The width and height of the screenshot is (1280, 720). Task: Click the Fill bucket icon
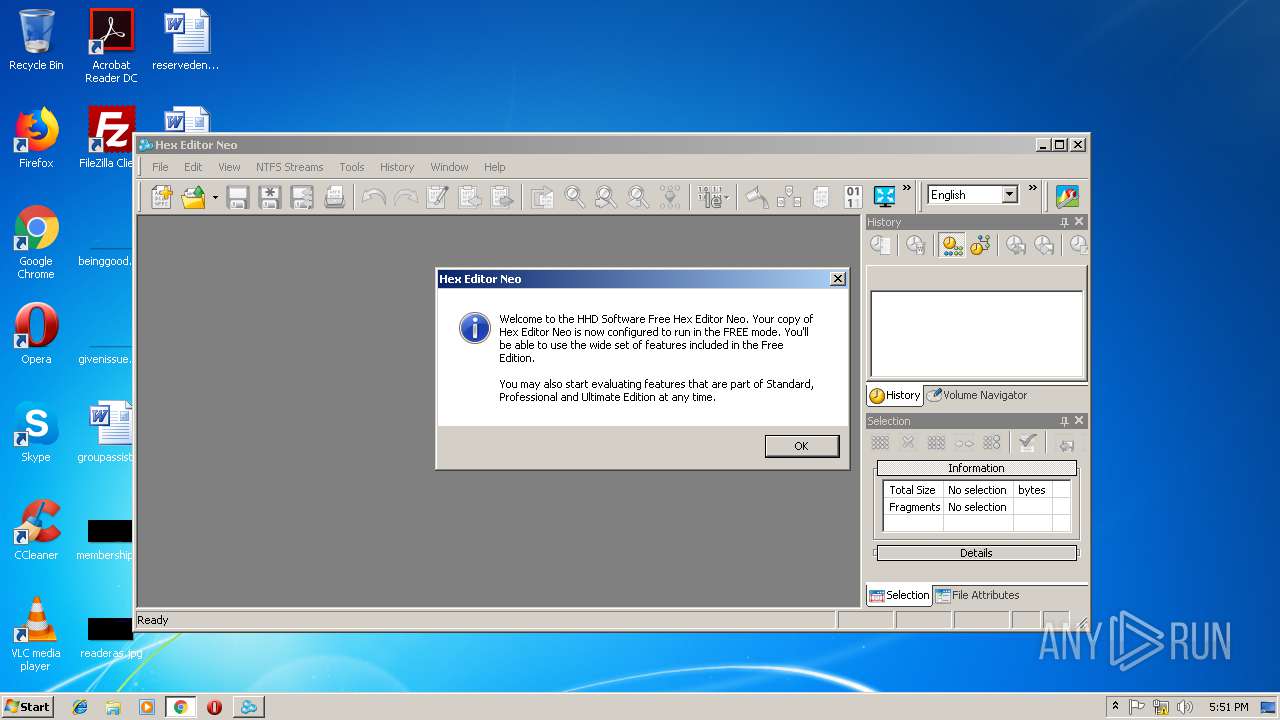(757, 197)
